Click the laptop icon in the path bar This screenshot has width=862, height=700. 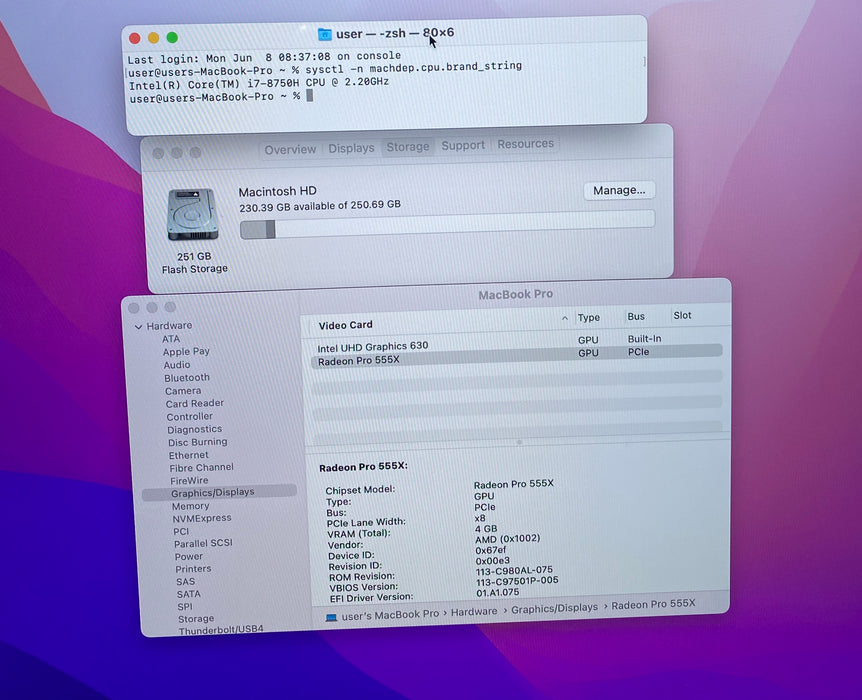331,618
